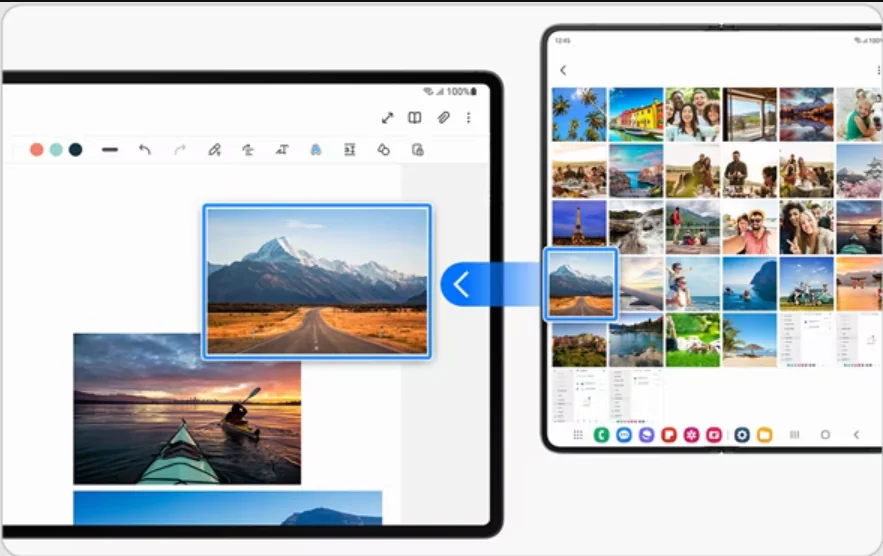This screenshot has height=556, width=883.
Task: Select the dark navy pen color swatch
Action: (75, 149)
